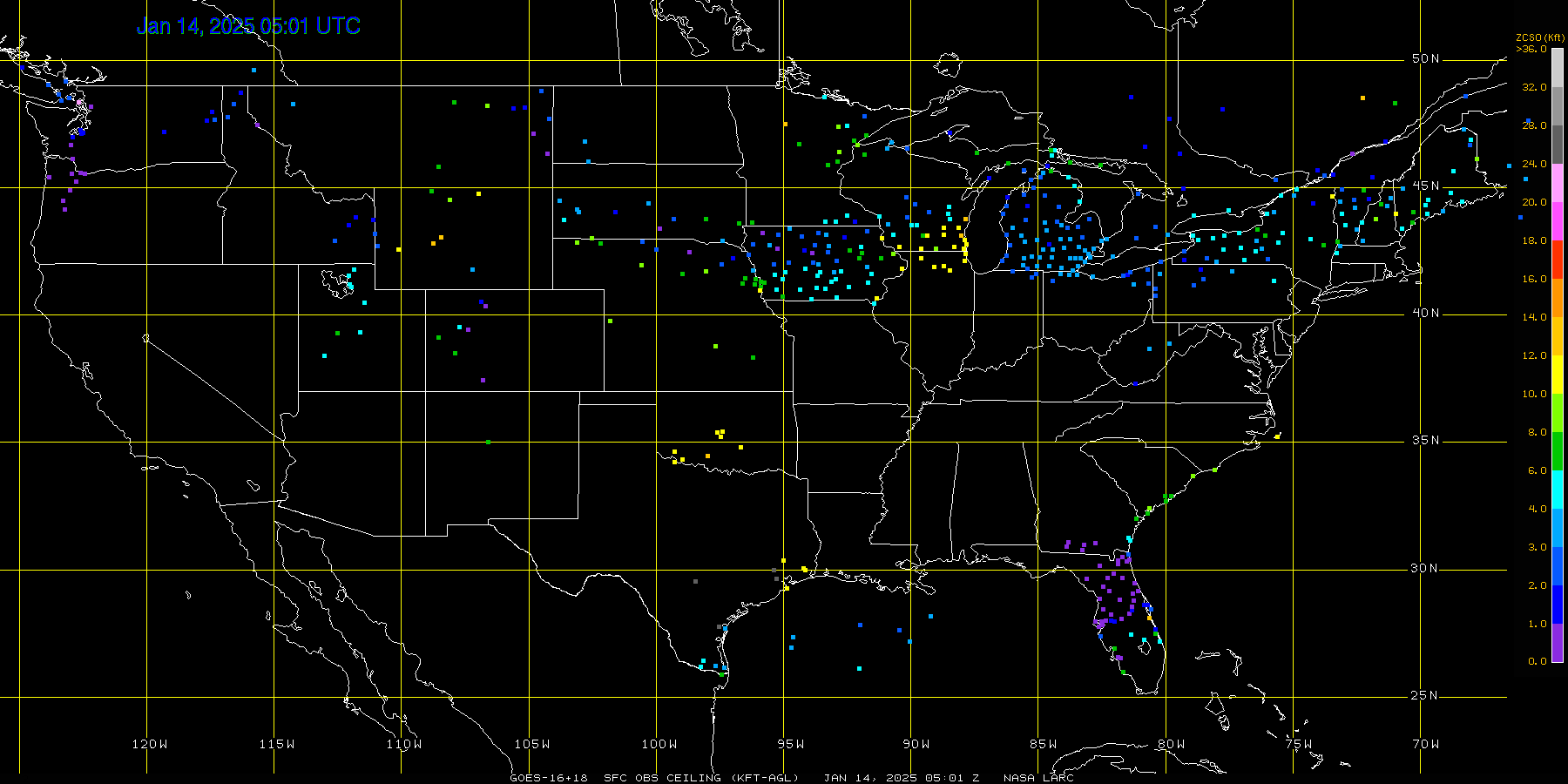Click the '35 N' latitude label
This screenshot has width=1568, height=784.
point(1425,440)
